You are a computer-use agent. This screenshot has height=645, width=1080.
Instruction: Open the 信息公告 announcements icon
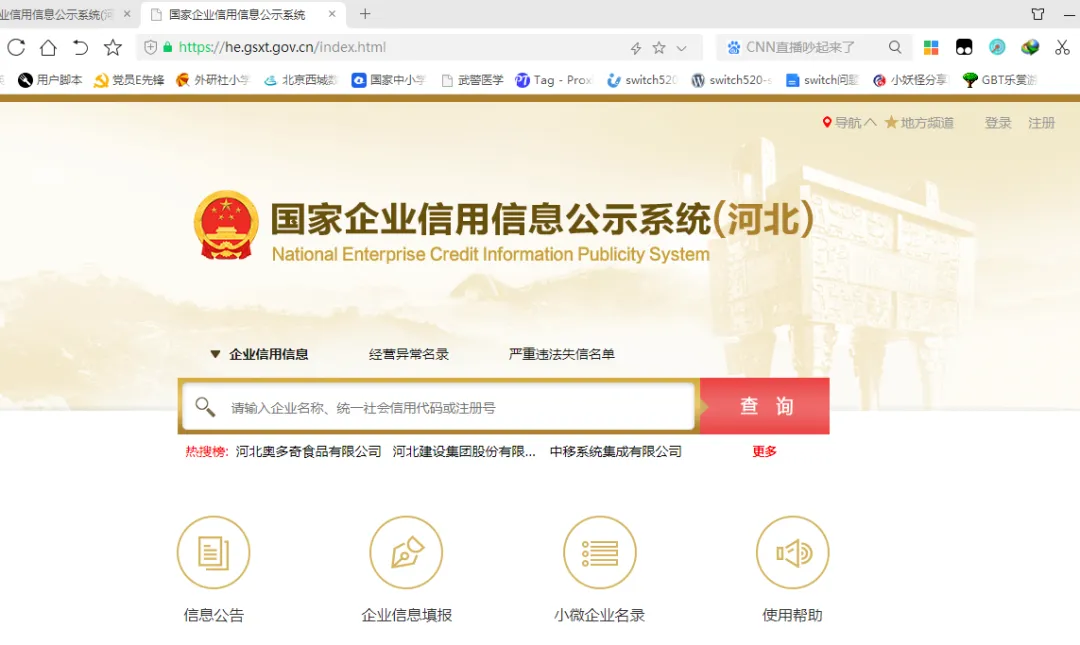214,552
